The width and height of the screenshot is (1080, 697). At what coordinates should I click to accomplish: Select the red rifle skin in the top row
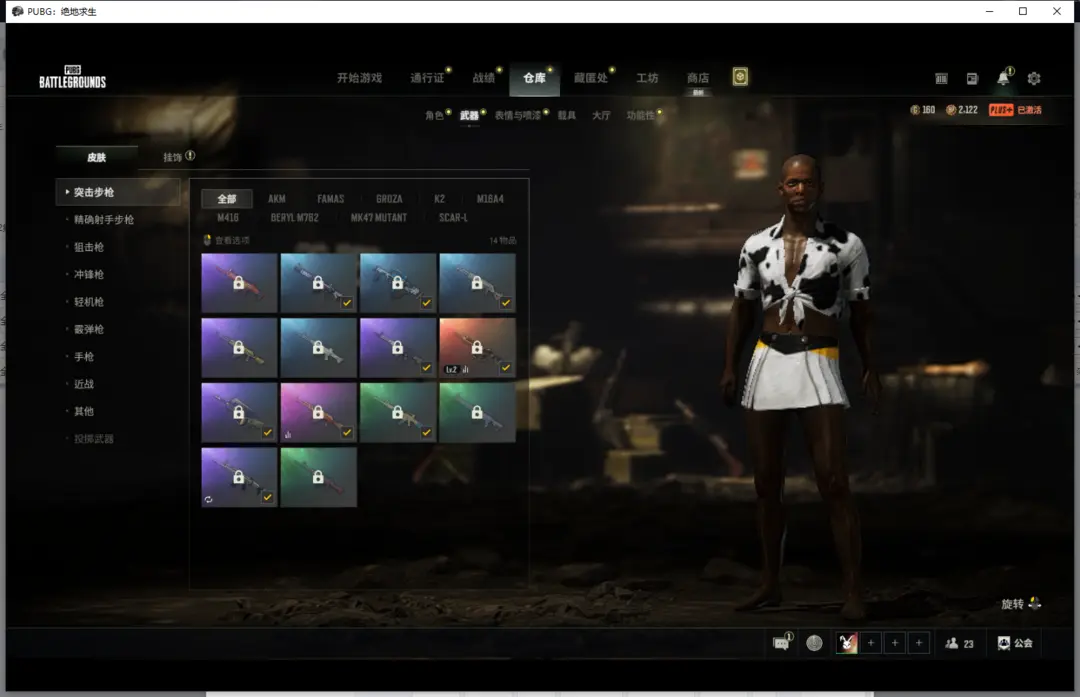point(239,282)
